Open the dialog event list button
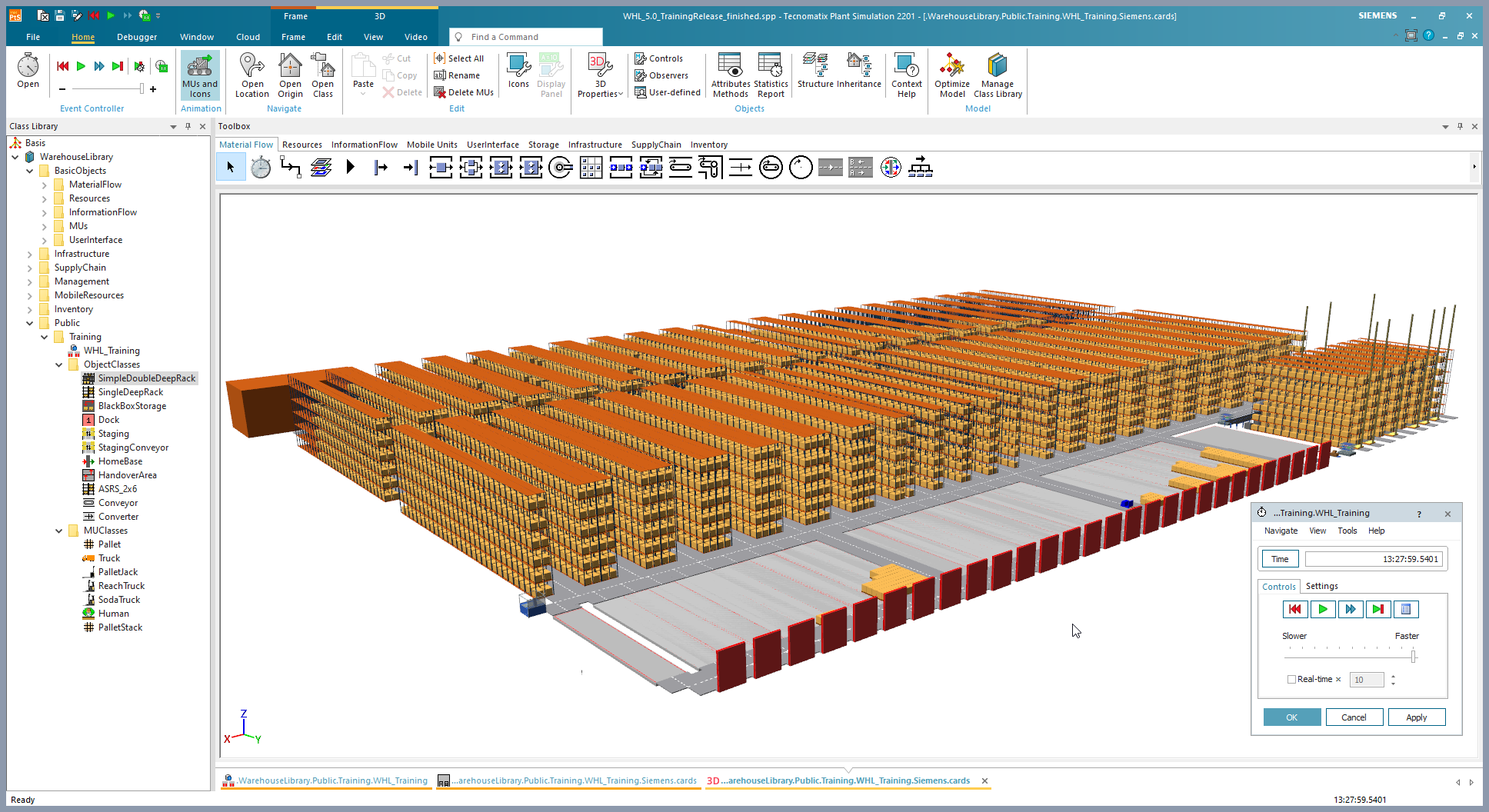Image resolution: width=1489 pixels, height=812 pixels. pos(1406,609)
